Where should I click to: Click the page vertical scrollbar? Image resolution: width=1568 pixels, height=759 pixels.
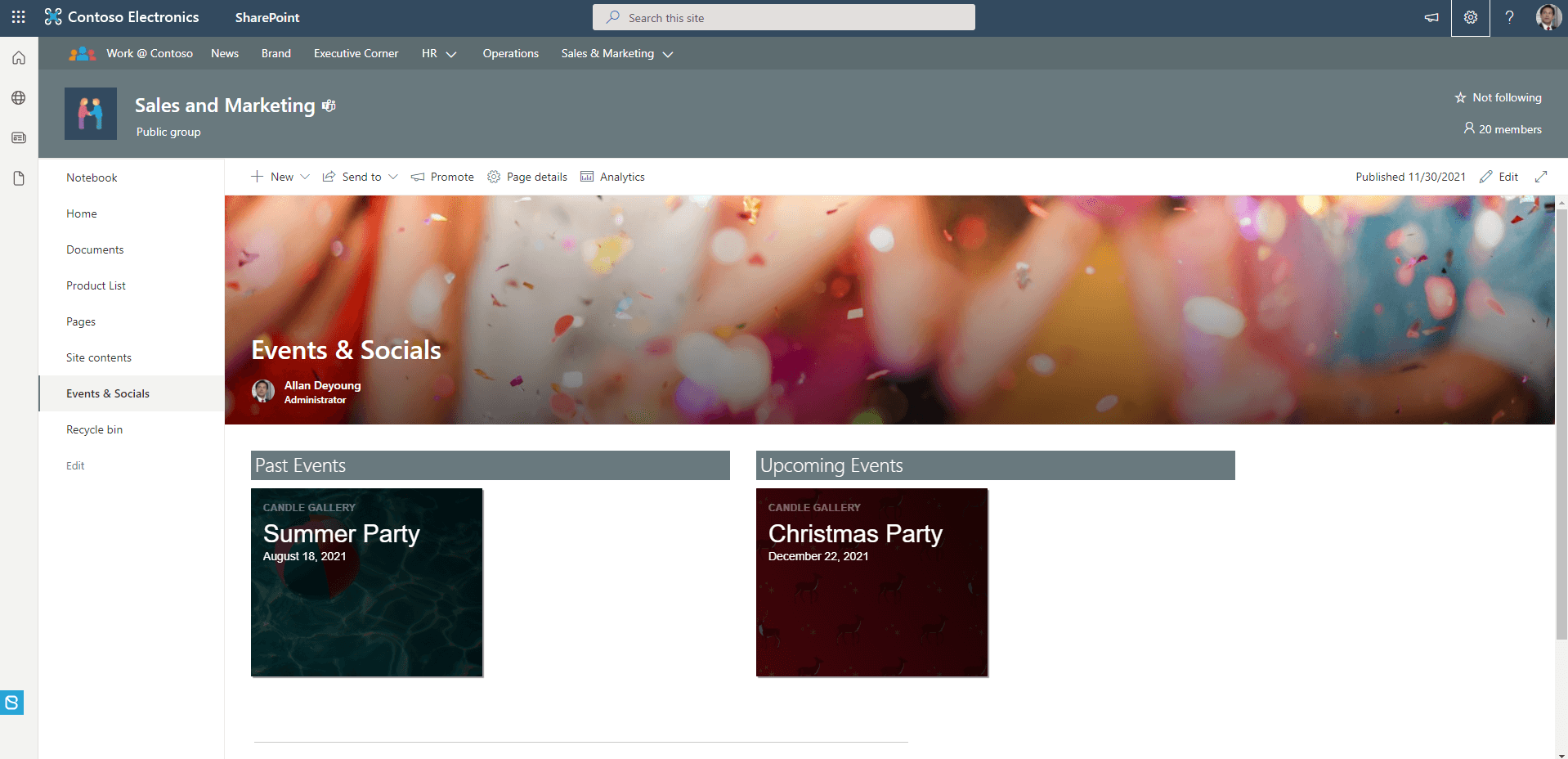pyautogui.click(x=1561, y=425)
